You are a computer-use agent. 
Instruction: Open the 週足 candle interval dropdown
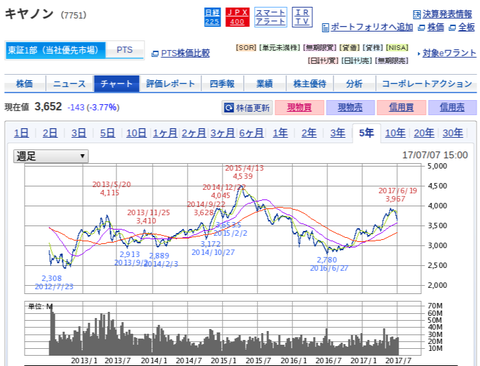point(51,156)
